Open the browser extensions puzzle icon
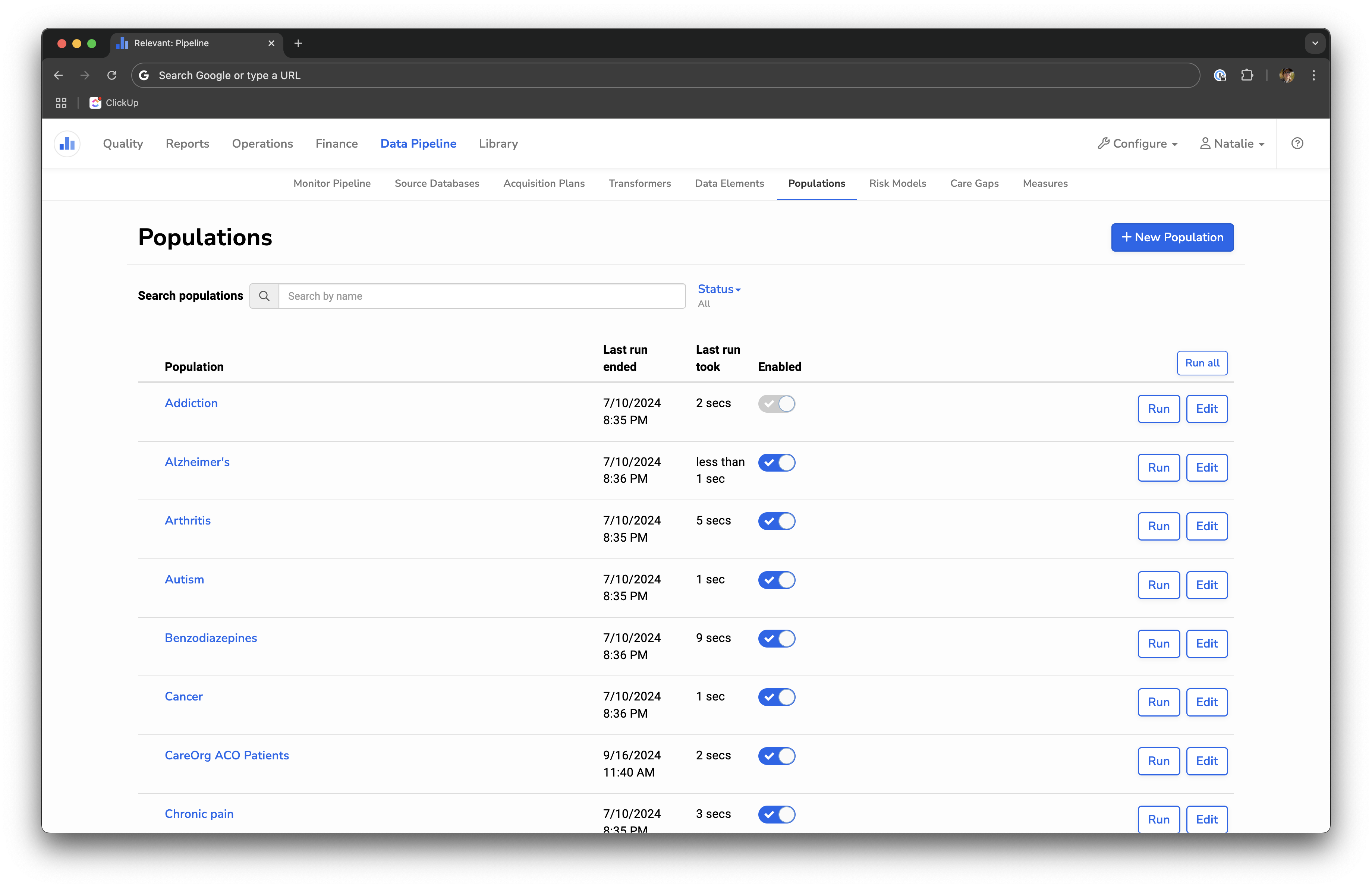This screenshot has width=1372, height=888. point(1247,75)
